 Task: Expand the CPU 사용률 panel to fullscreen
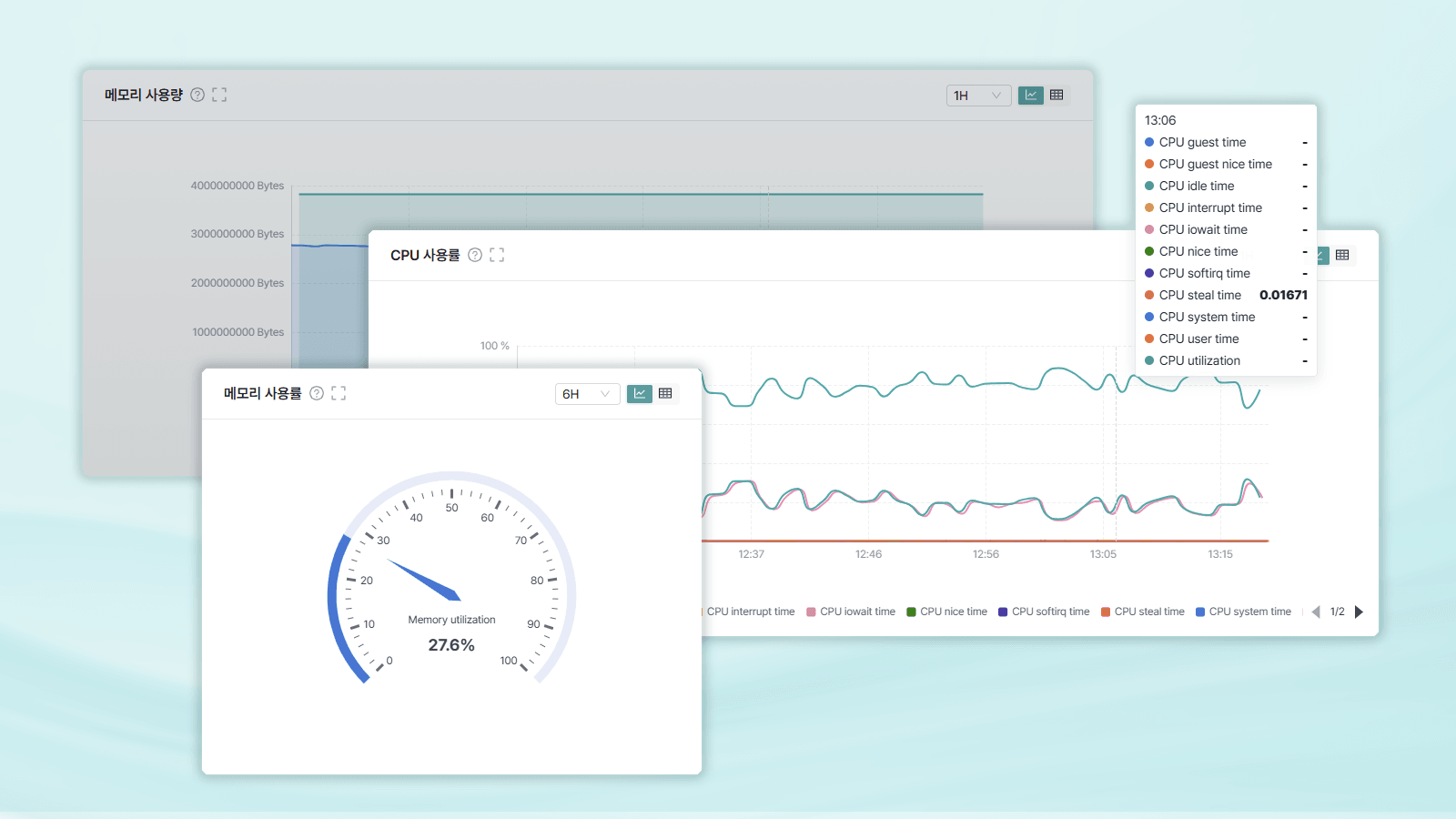tap(497, 255)
